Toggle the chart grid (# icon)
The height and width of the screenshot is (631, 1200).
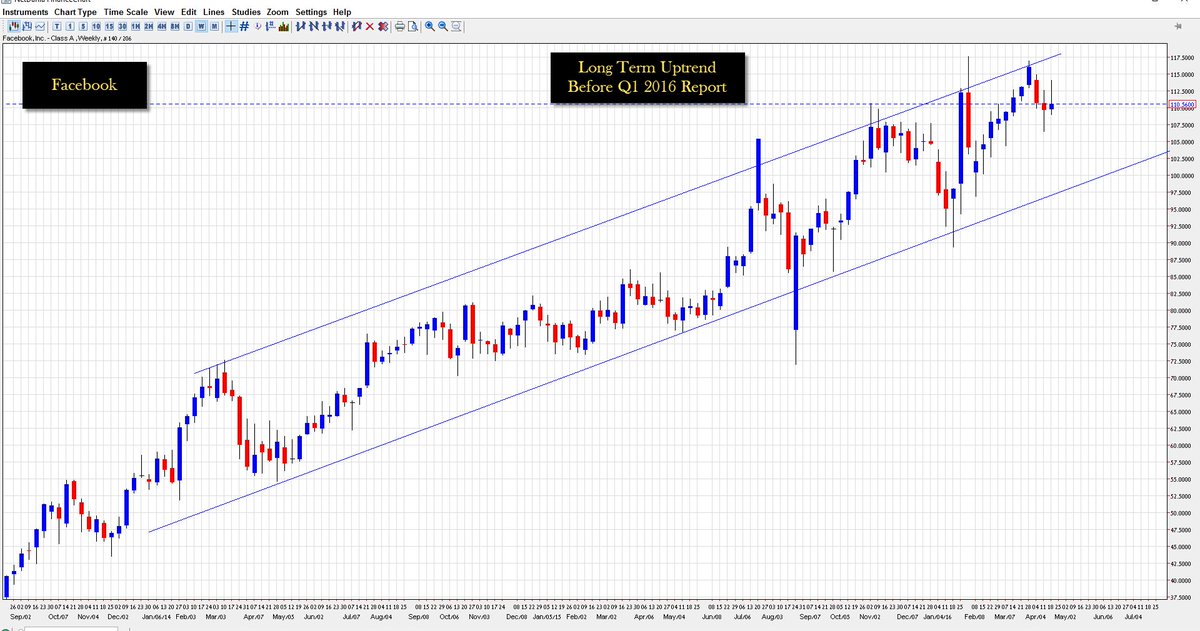click(244, 26)
